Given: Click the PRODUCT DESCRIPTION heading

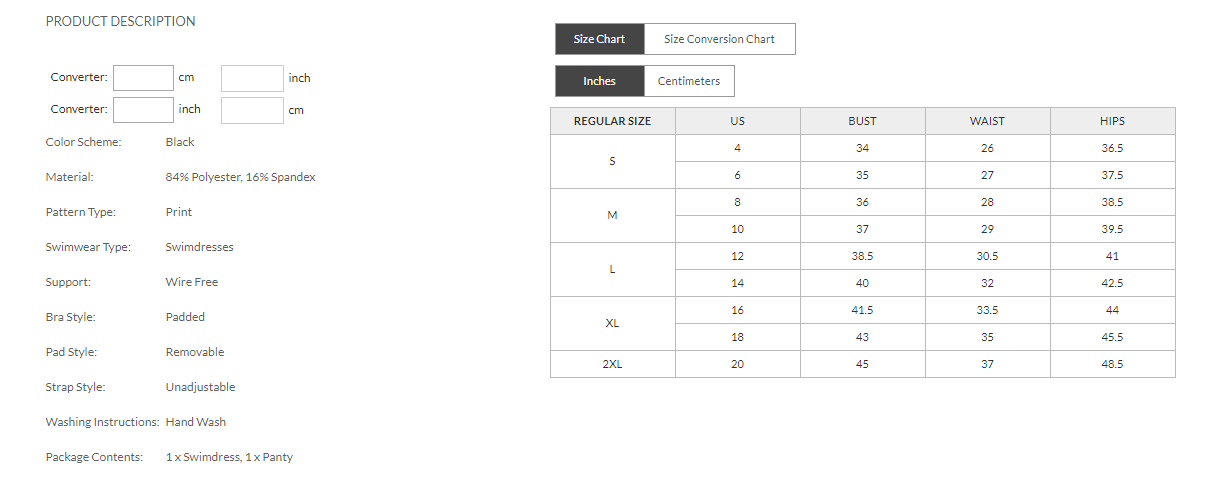Looking at the screenshot, I should pos(121,21).
